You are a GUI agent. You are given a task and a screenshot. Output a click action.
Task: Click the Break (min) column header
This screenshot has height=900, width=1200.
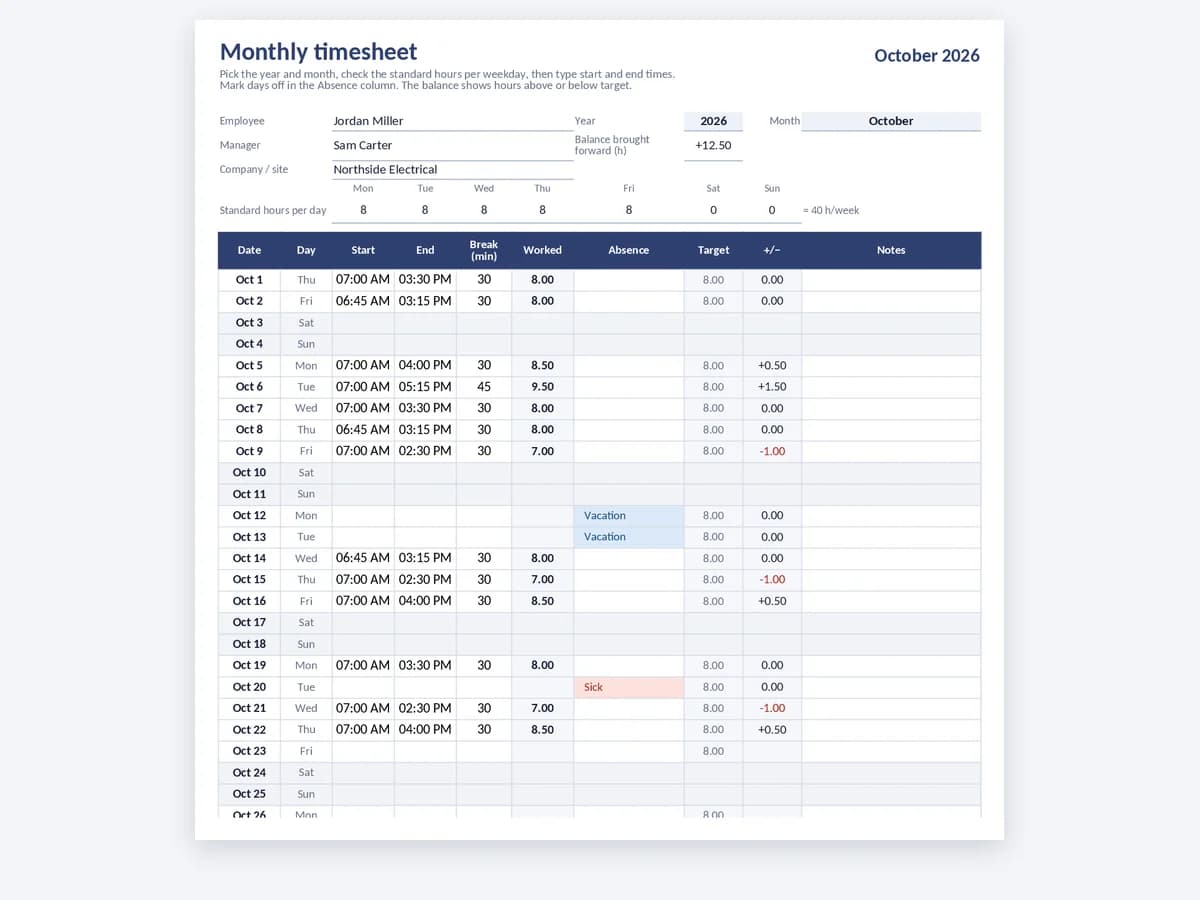point(484,250)
